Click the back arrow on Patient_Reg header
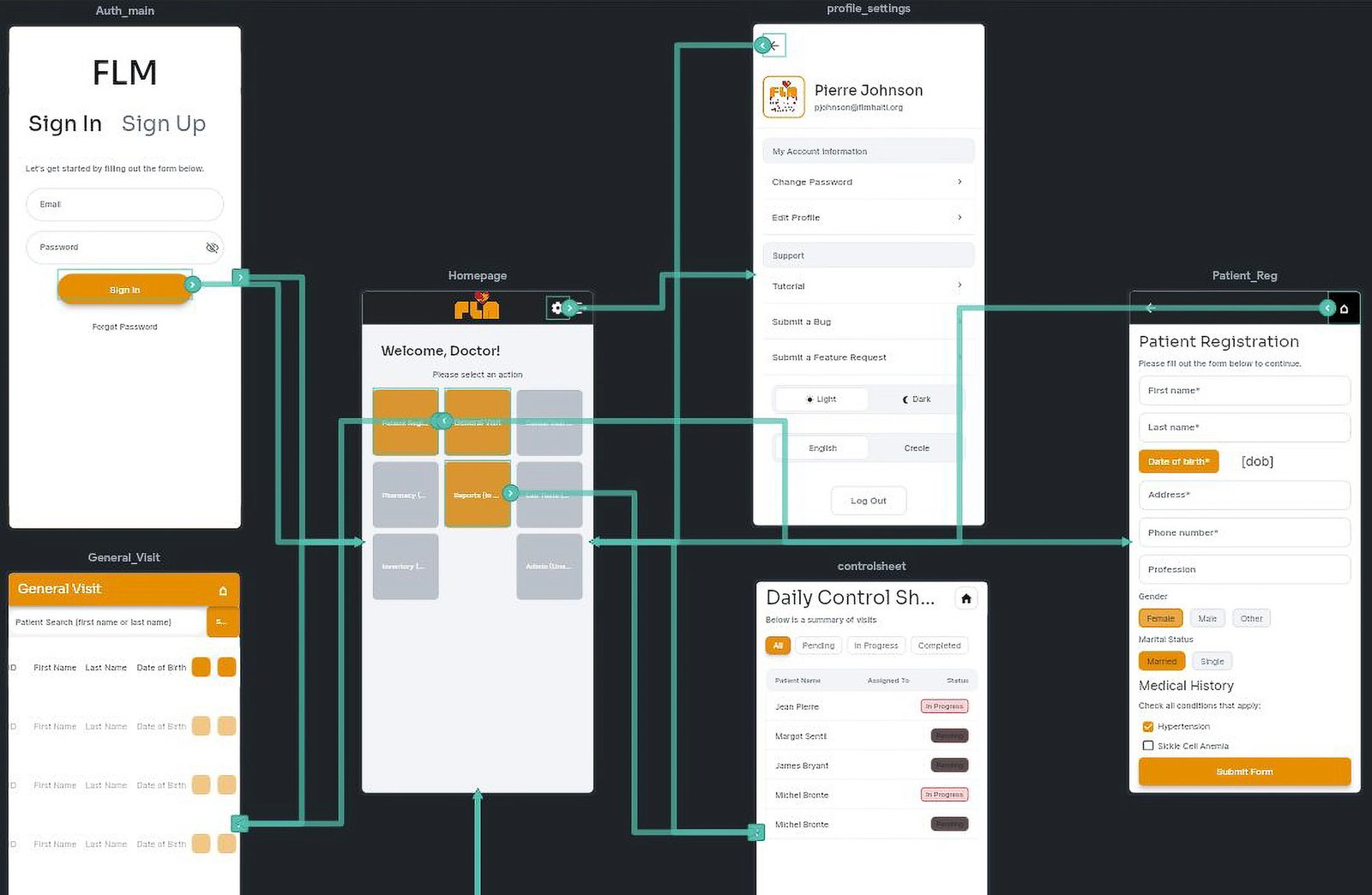This screenshot has height=895, width=1372. click(1150, 307)
